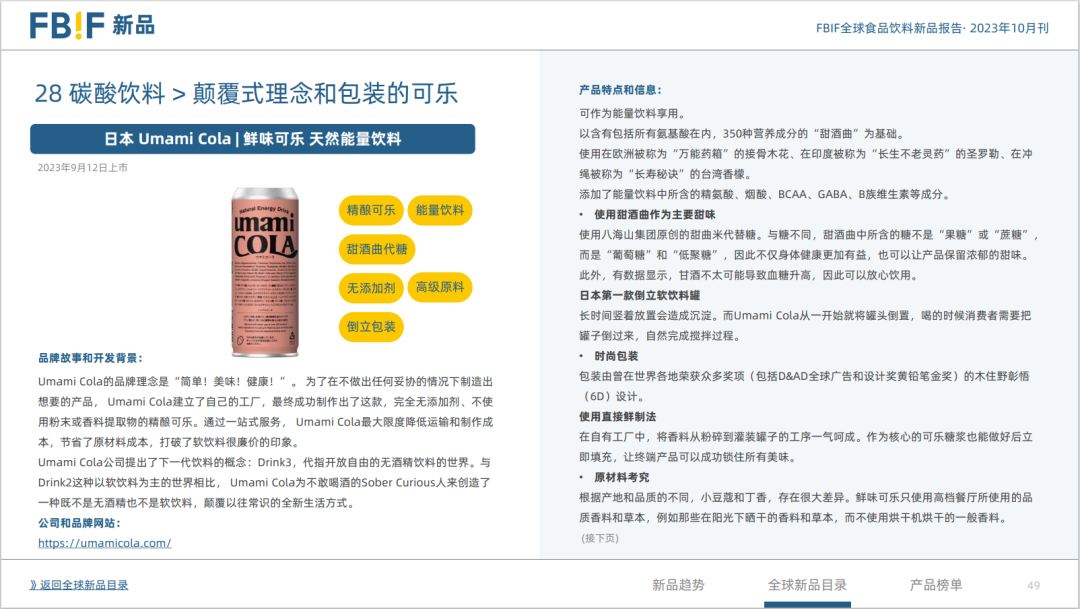Click the 能量饮料 badge
This screenshot has width=1080, height=609.
(440, 211)
